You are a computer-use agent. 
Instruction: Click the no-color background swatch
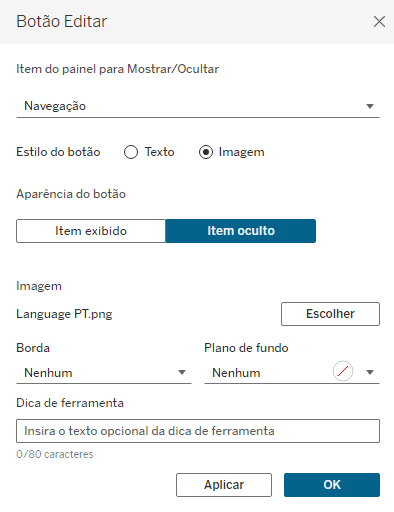343,371
